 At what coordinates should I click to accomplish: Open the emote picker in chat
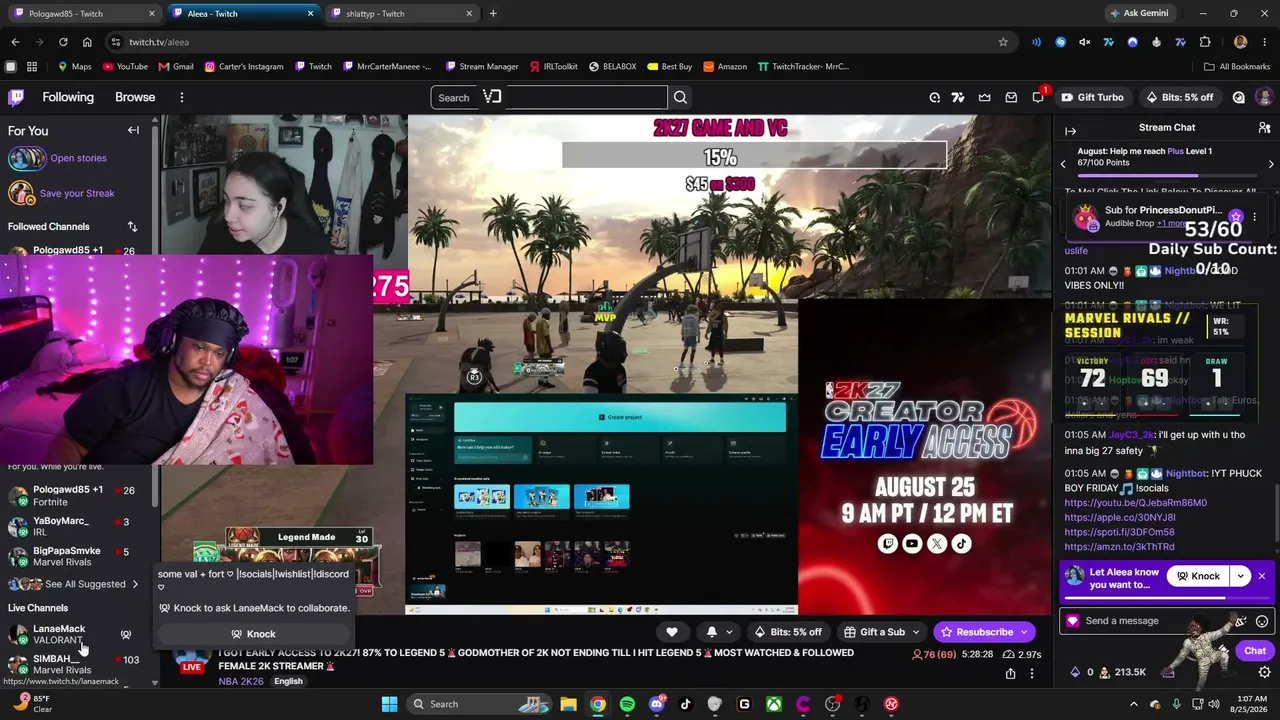pyautogui.click(x=1262, y=621)
